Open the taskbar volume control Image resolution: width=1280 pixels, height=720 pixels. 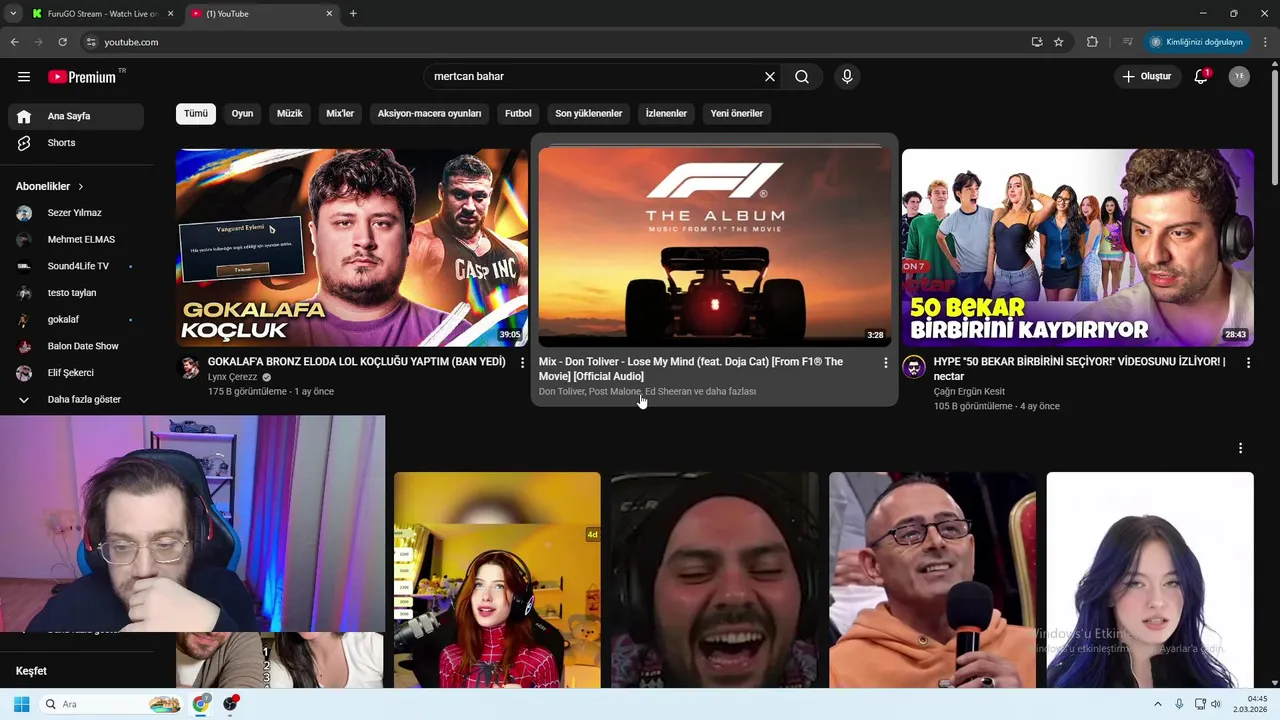pyautogui.click(x=1216, y=704)
